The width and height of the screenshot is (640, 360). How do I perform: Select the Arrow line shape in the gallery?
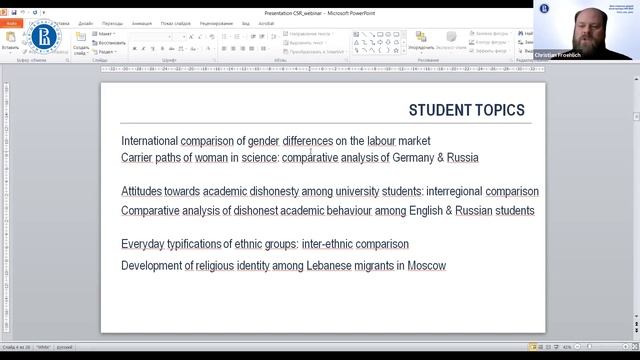tap(372, 35)
